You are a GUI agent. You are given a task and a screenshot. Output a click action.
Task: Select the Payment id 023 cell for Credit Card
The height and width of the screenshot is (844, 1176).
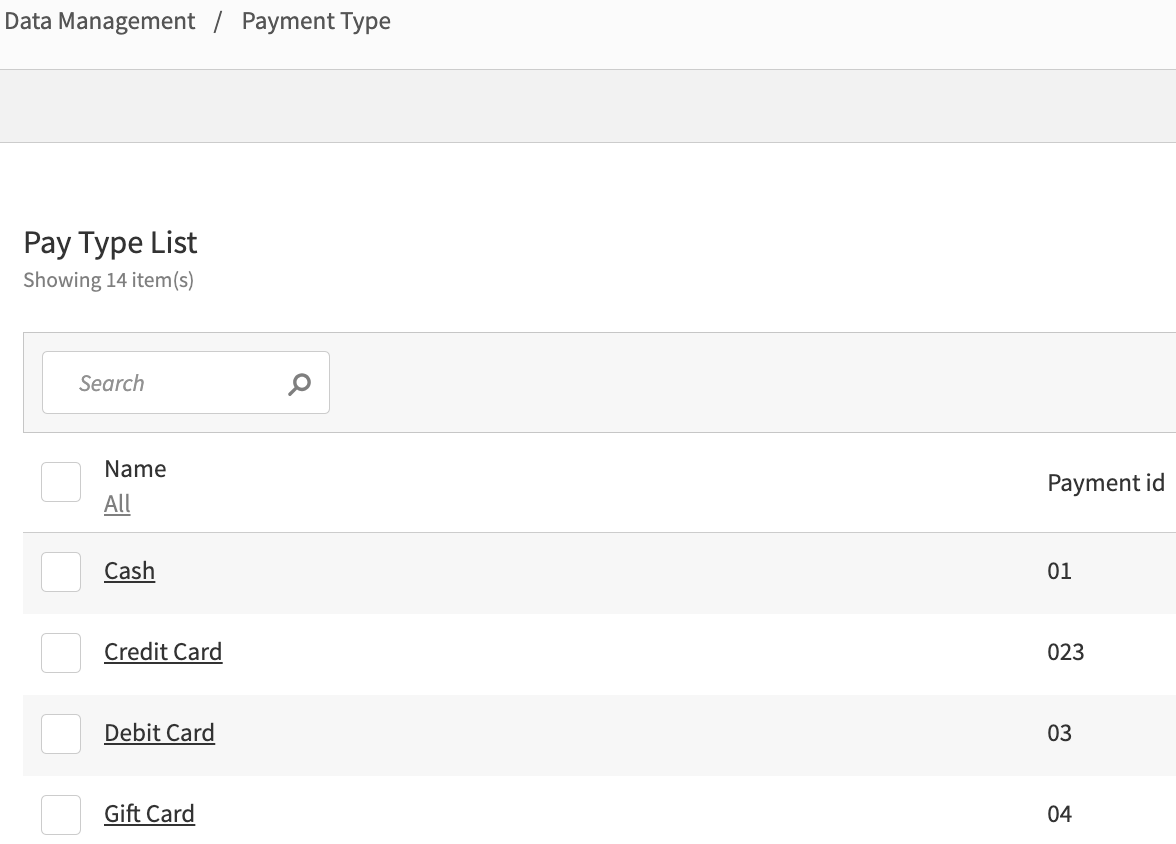(x=1066, y=652)
